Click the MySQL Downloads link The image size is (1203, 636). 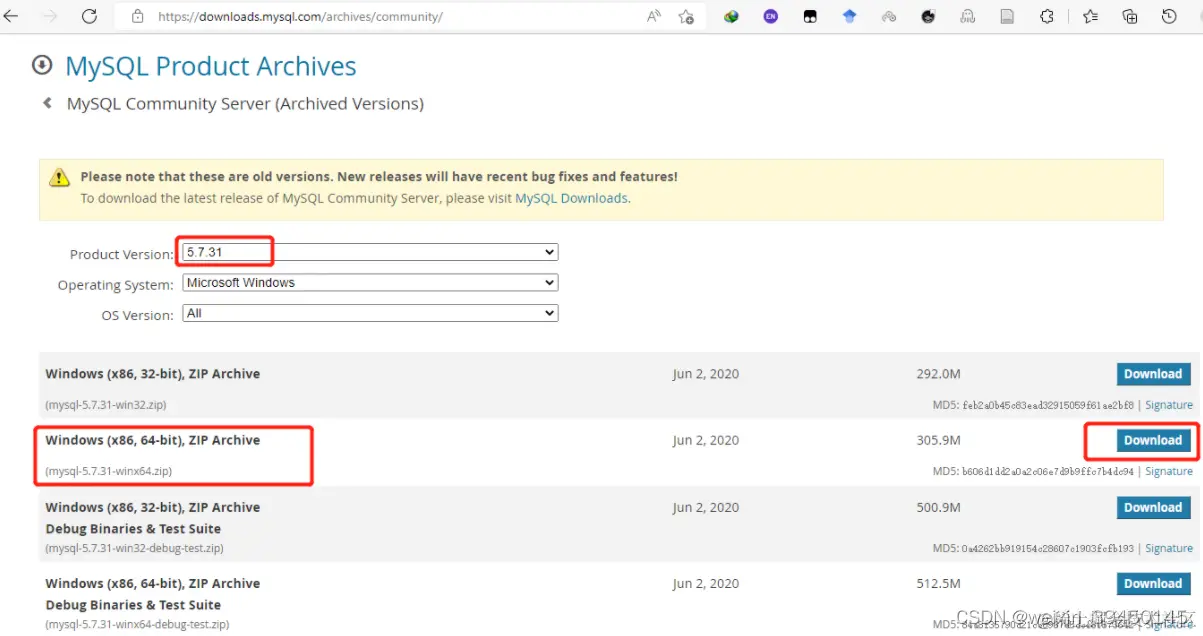(572, 198)
